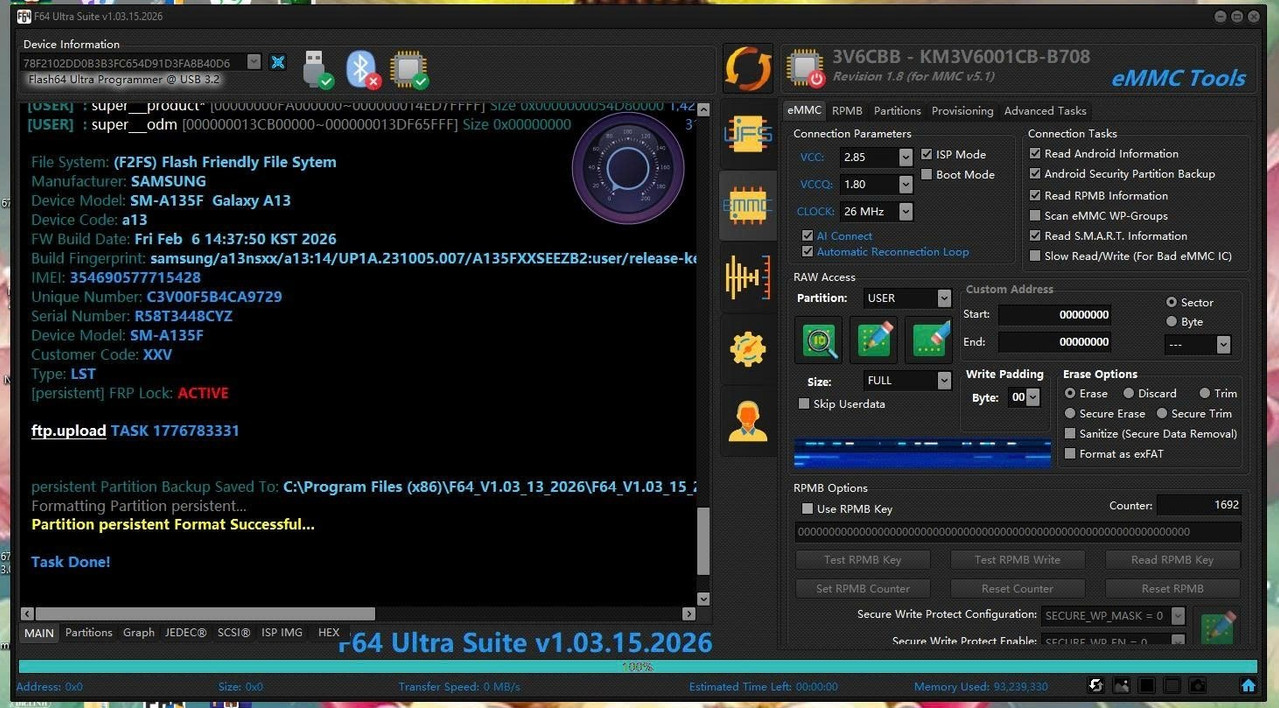This screenshot has width=1279, height=708.
Task: Click the RPMB Counter field
Action: click(1199, 506)
